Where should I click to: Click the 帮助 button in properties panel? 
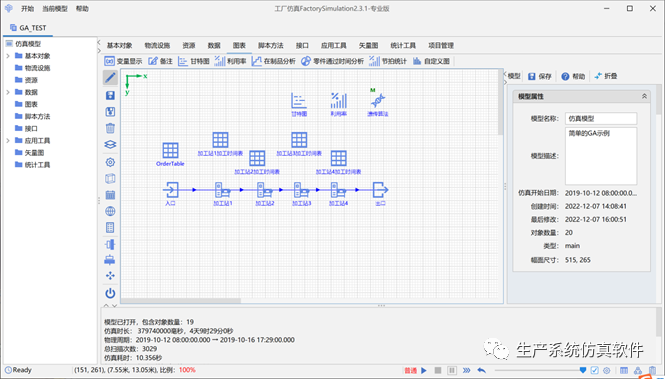[x=573, y=76]
